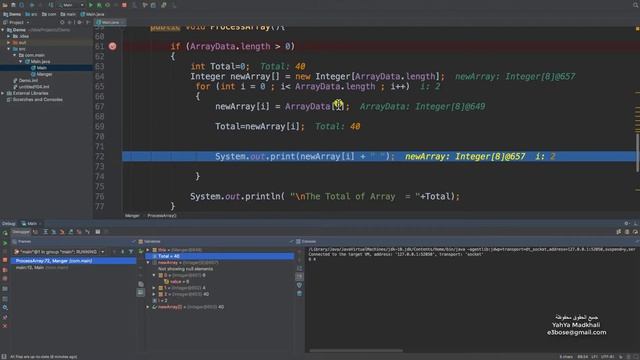
Task: Open project settings with the wrench icon
Action: pyautogui.click(x=163, y=5)
